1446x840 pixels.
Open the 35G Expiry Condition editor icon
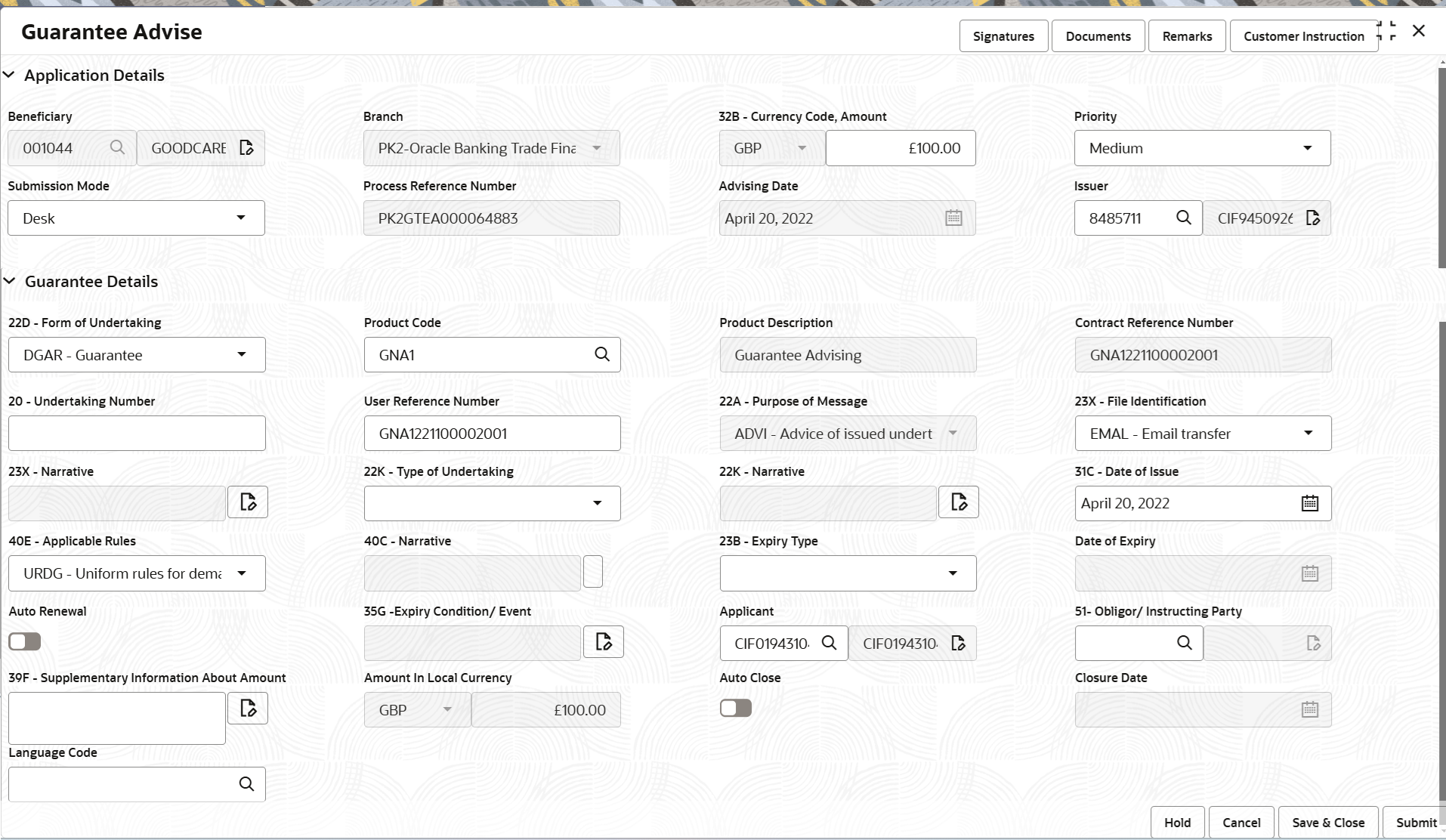(x=604, y=641)
